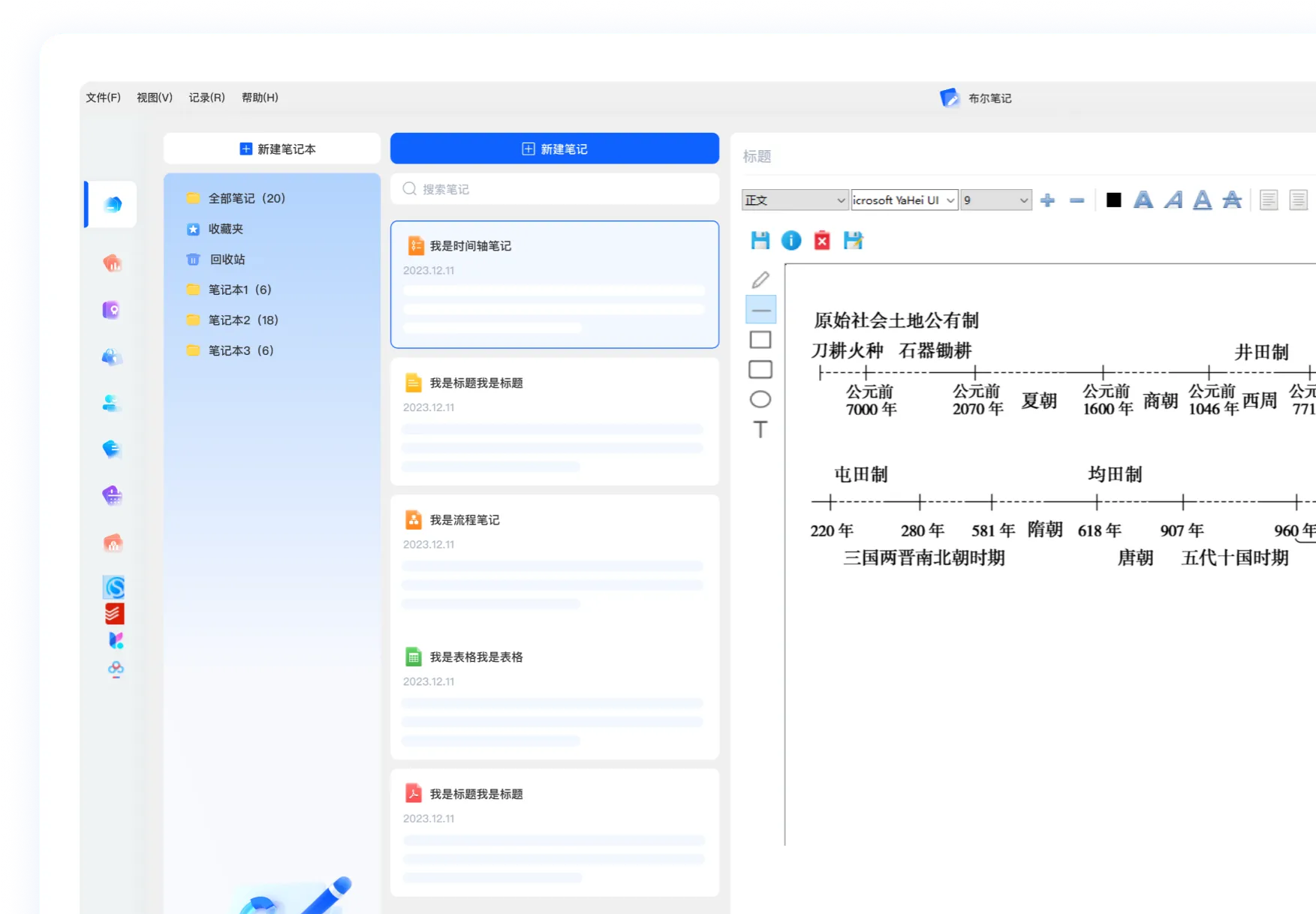Viewport: 1316px width, 914px height.
Task: Save the current note
Action: pos(760,240)
